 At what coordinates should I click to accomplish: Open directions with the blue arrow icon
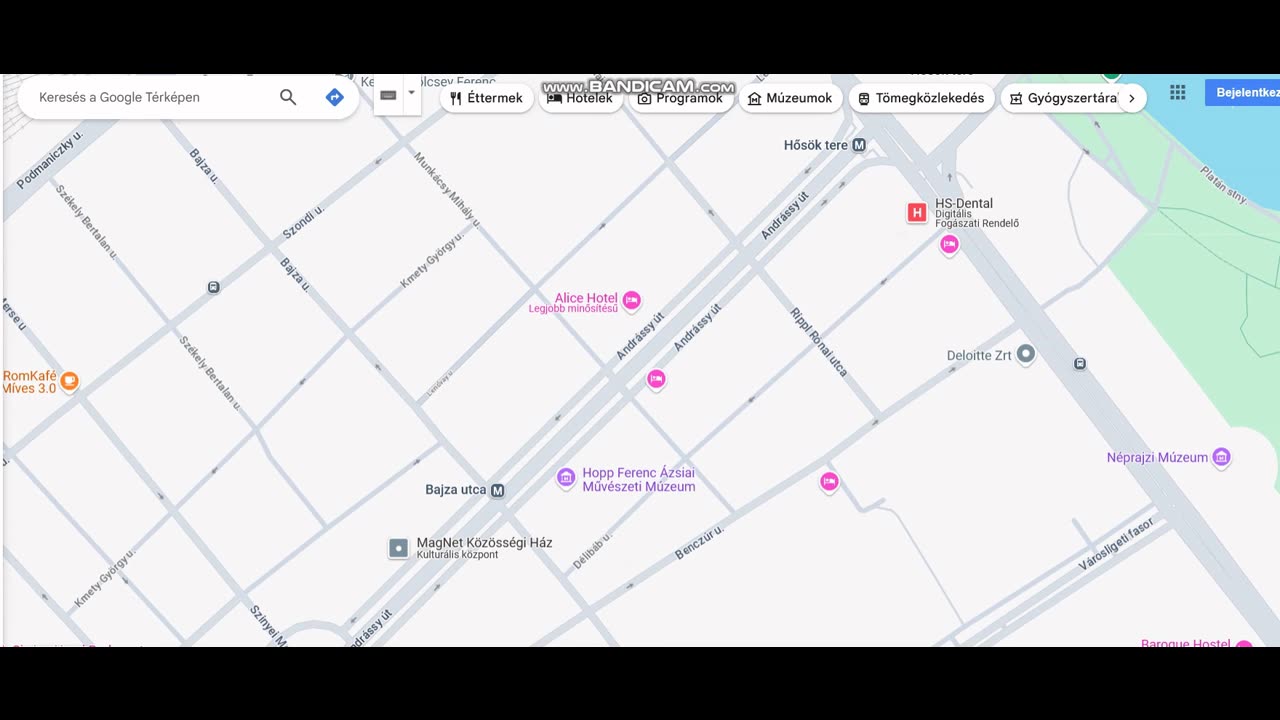(x=335, y=97)
